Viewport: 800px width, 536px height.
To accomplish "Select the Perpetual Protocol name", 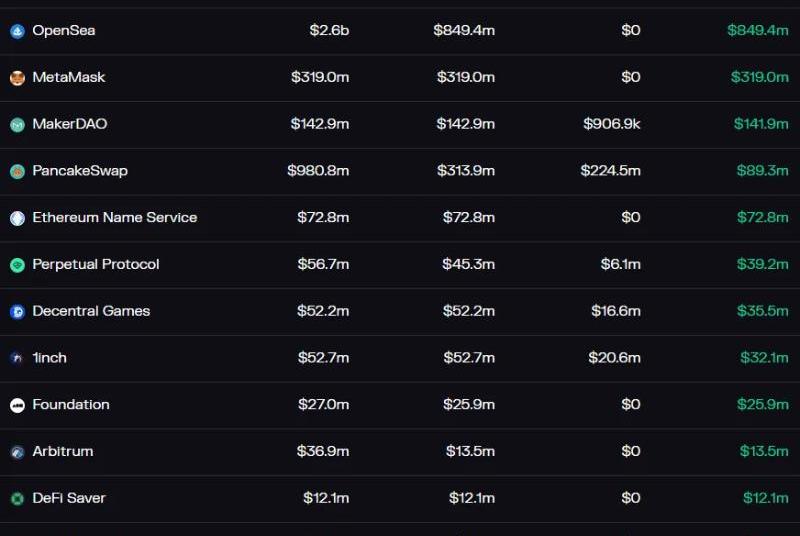I will point(96,264).
